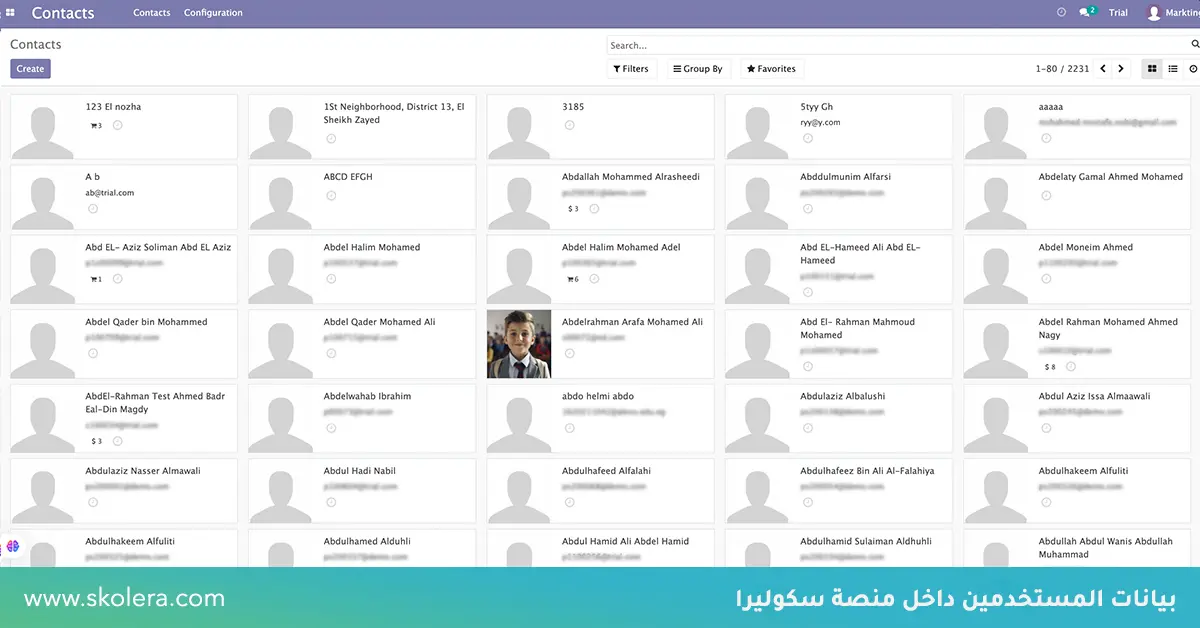Click activity clock on abdo helmi abdo card
This screenshot has height=628, width=1200.
point(569,428)
